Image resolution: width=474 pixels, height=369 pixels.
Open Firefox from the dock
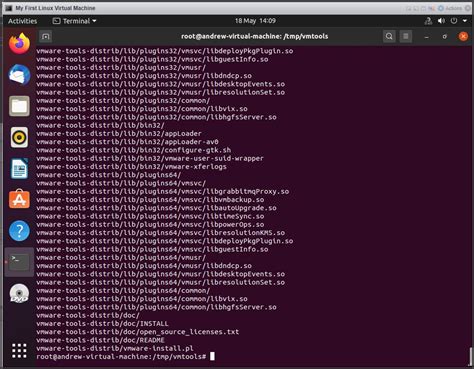tap(19, 43)
